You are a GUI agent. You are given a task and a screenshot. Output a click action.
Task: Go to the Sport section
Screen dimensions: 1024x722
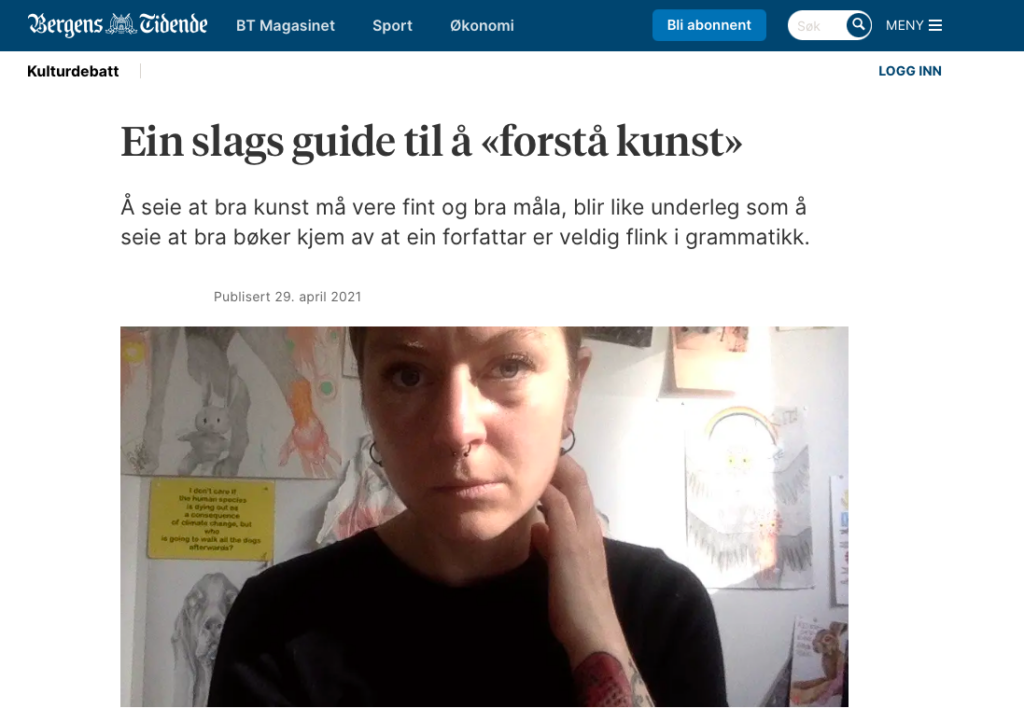click(x=392, y=25)
